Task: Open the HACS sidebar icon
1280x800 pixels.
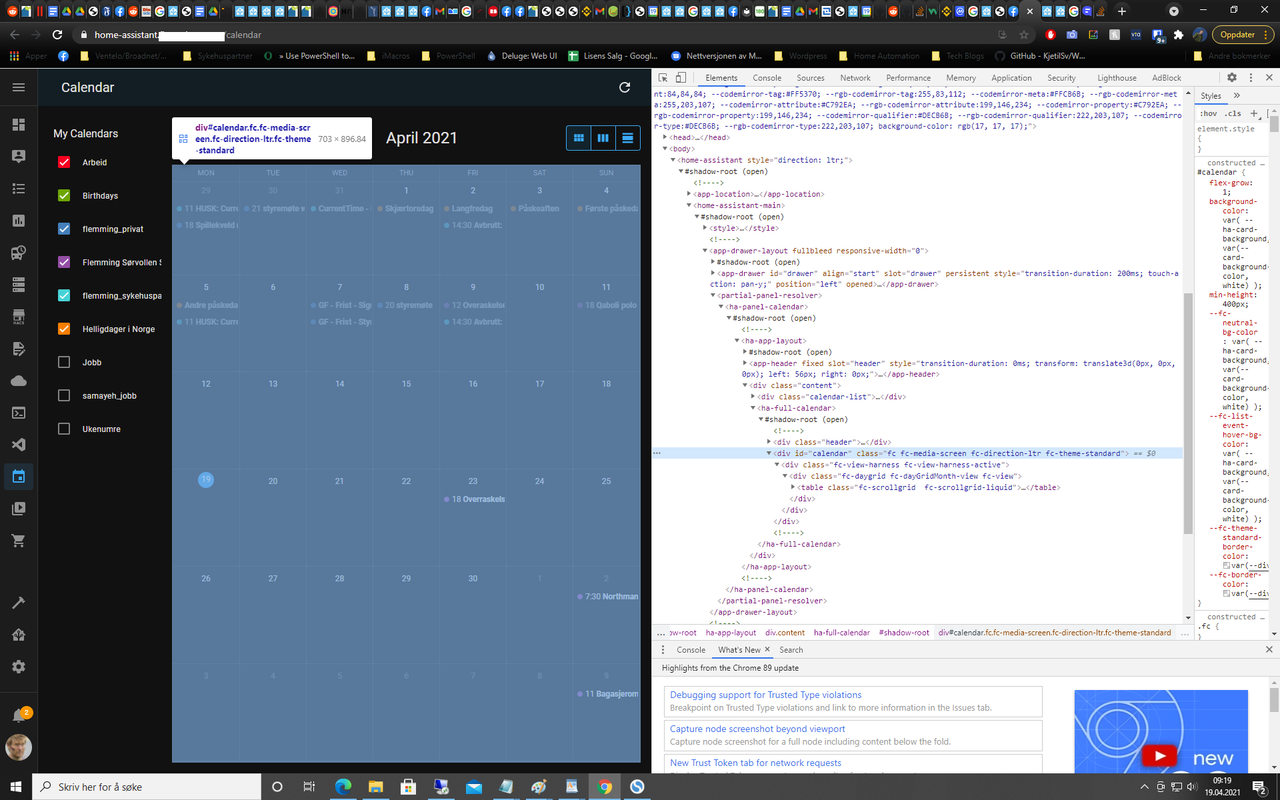Action: pyautogui.click(x=18, y=317)
